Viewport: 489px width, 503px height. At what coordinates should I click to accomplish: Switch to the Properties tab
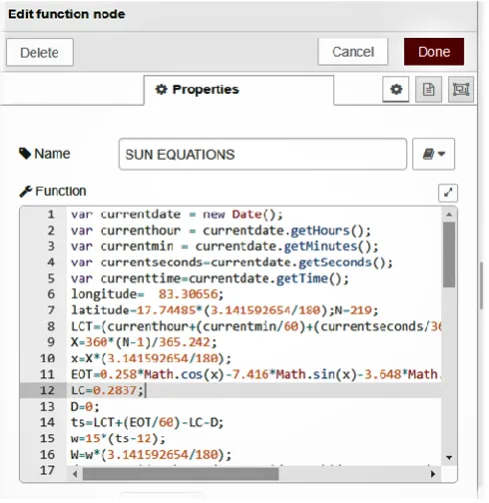pyautogui.click(x=239, y=90)
